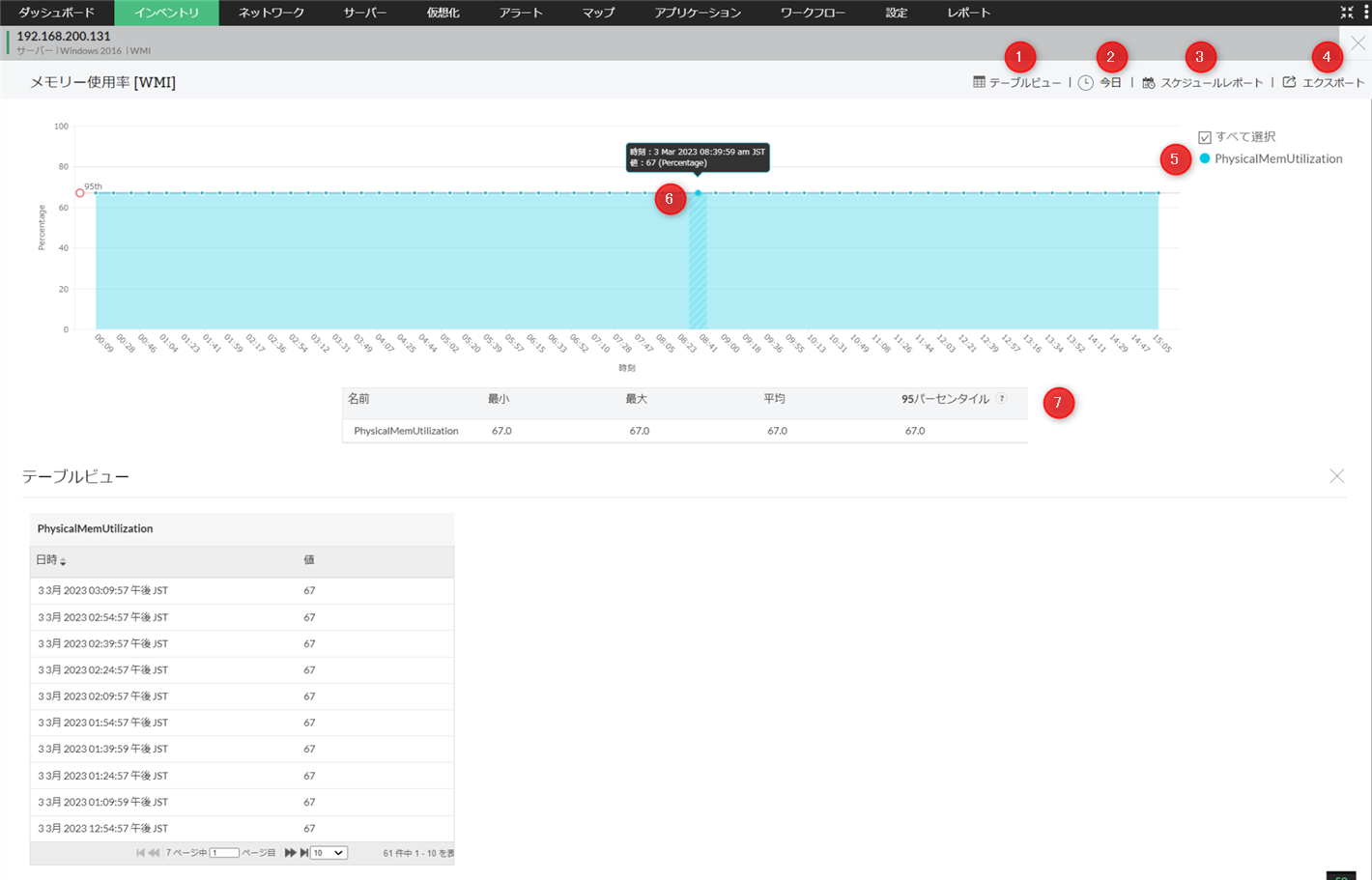Screen dimensions: 1372x880
Task: Select the row 03:09:57 午後 JST
Action: pos(242,590)
